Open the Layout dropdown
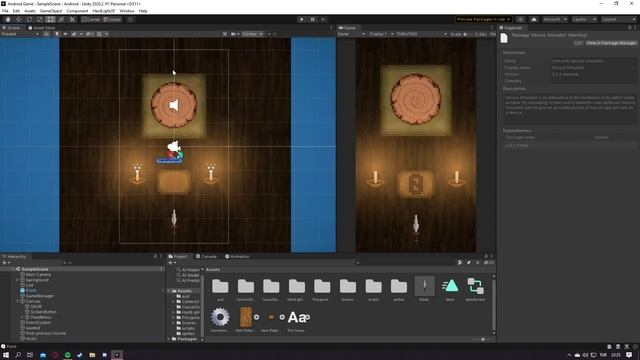Screen dimensions: 640x360 pos(618,19)
